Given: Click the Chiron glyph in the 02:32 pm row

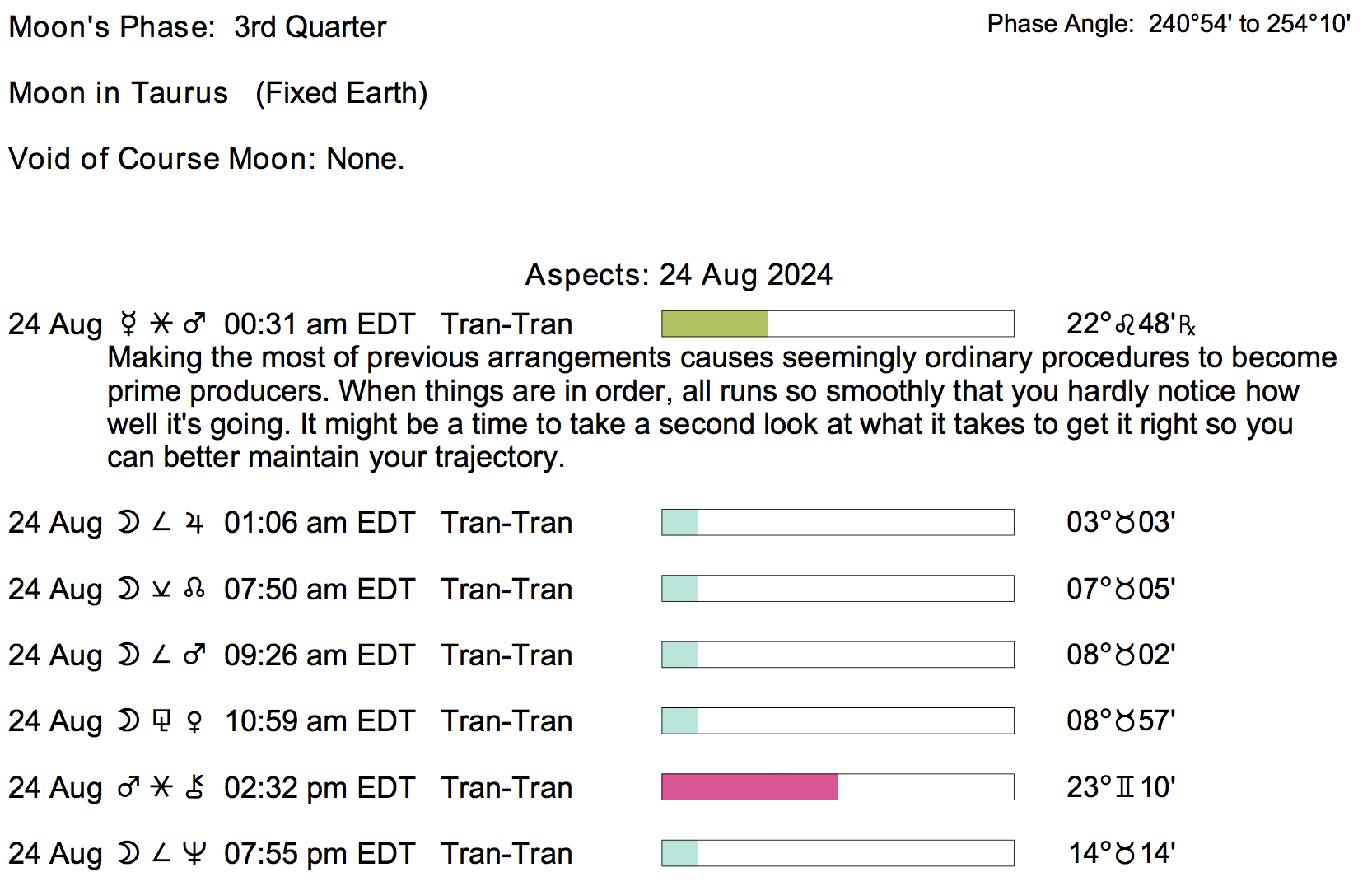Looking at the screenshot, I should pyautogui.click(x=194, y=787).
